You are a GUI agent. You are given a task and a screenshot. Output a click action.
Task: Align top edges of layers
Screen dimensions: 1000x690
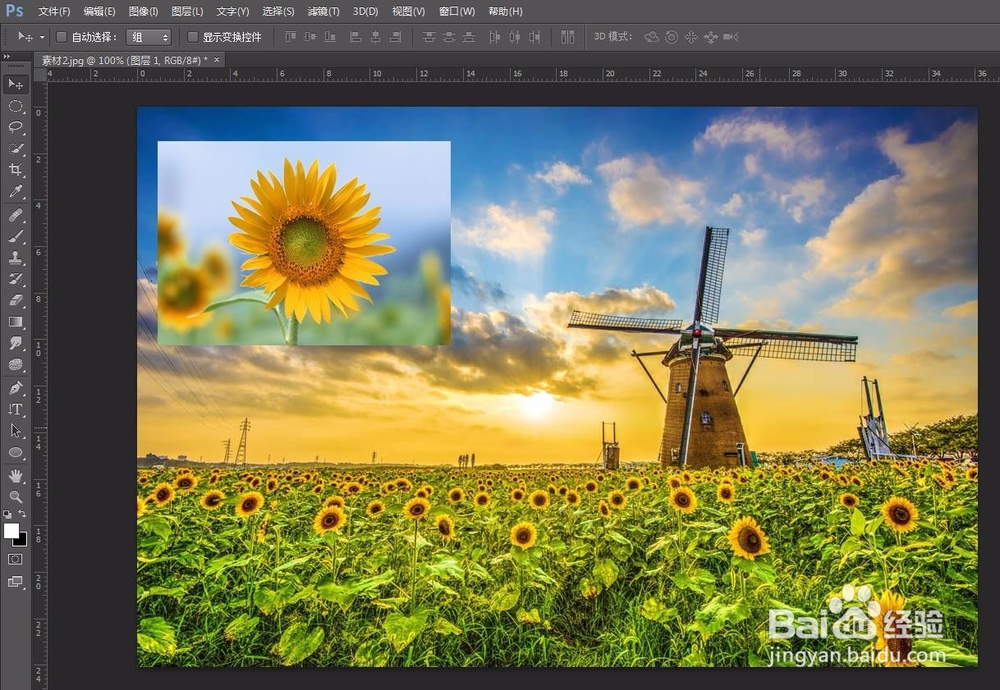click(x=290, y=37)
